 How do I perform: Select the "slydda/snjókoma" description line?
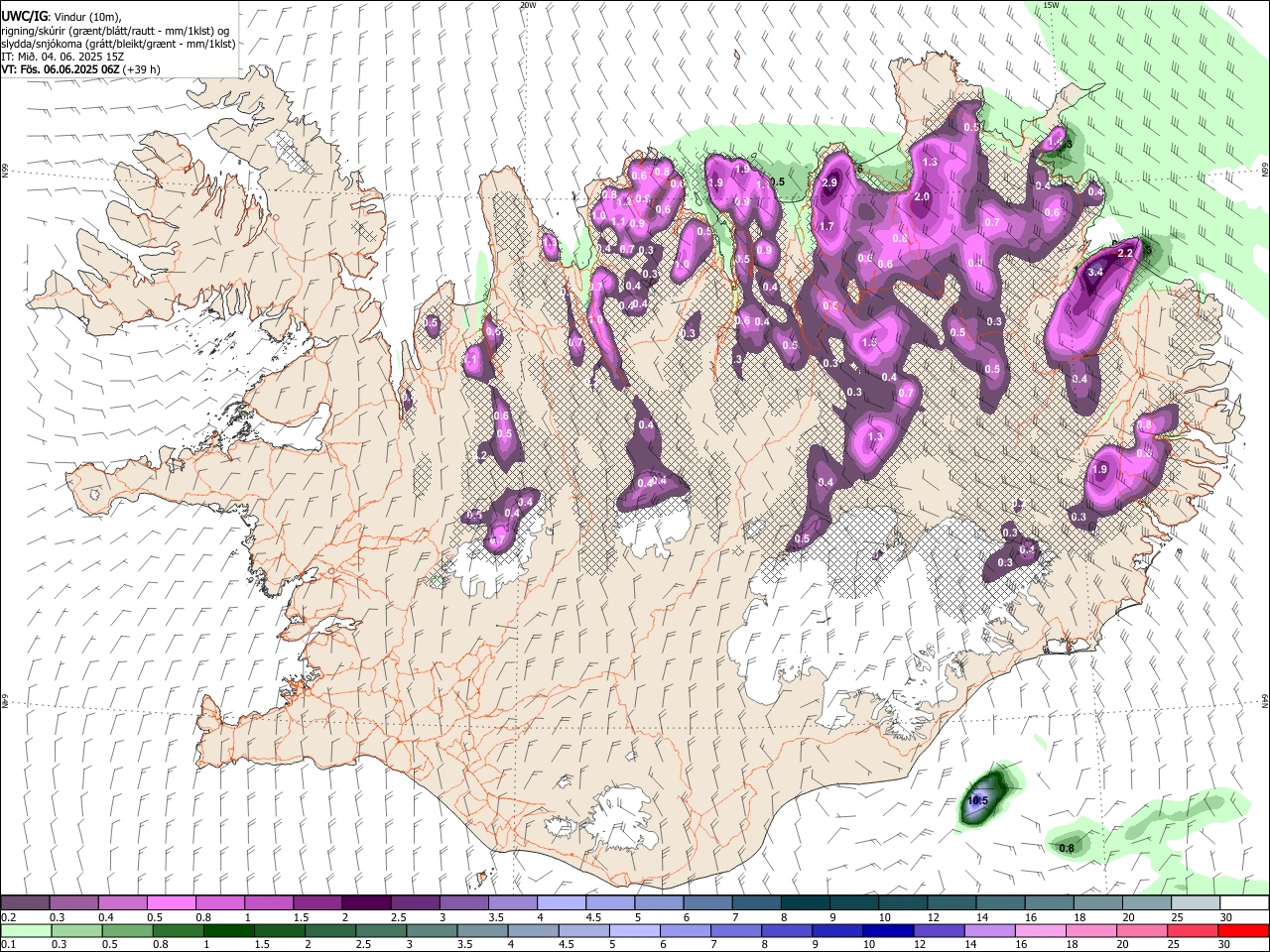click(x=118, y=44)
